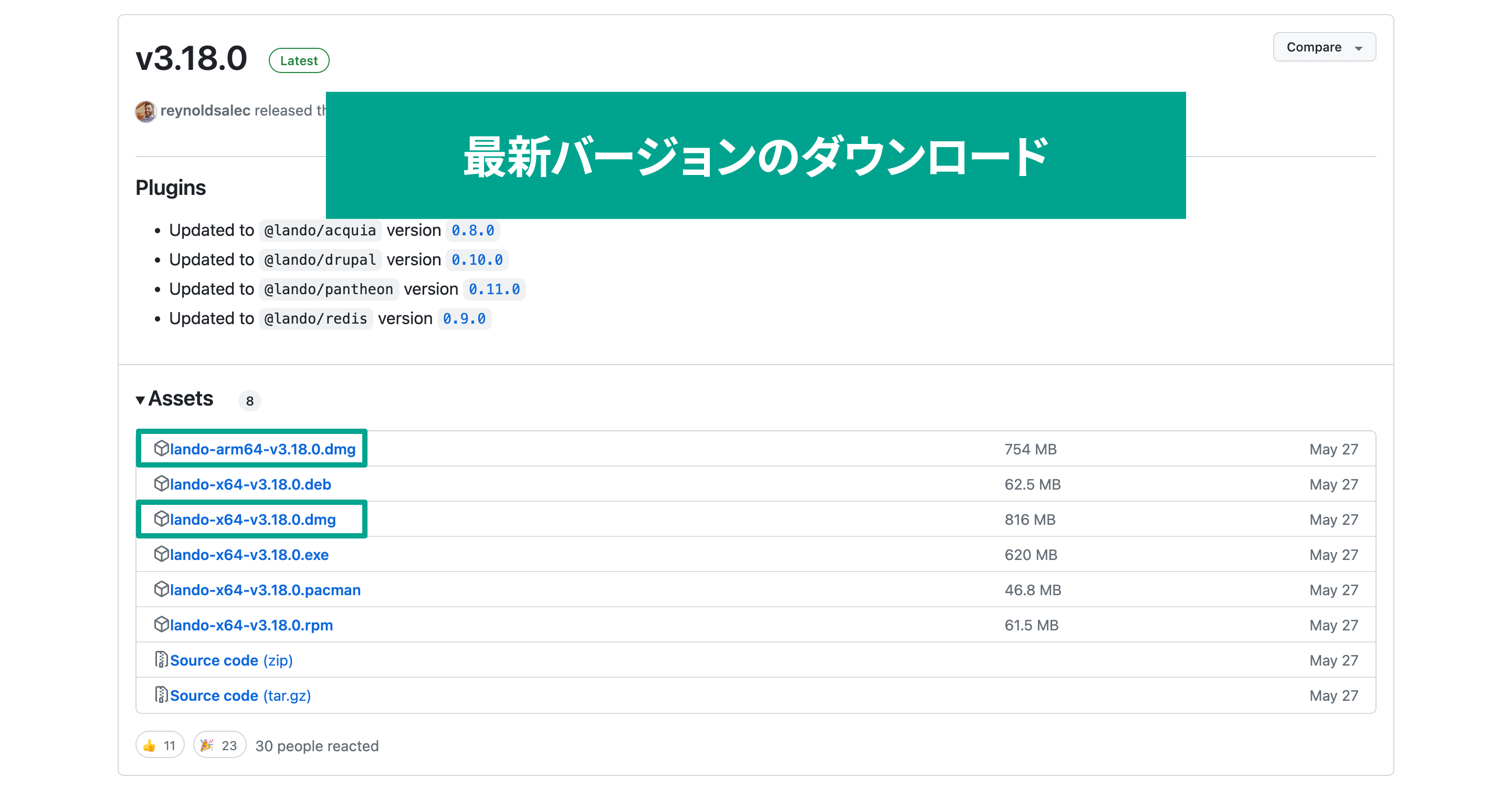Click archive icon beside Source code (tar.gz)

(161, 694)
